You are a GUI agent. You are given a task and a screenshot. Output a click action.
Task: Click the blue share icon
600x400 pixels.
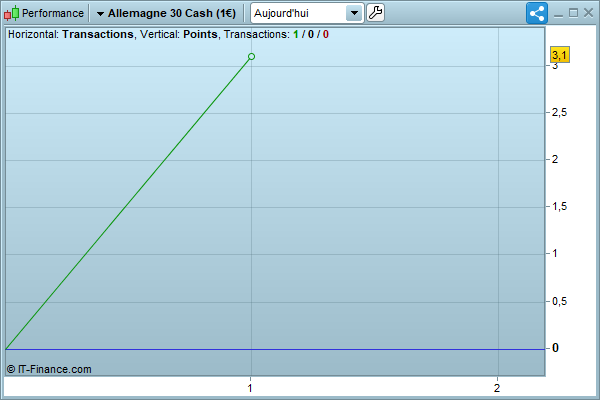point(537,13)
